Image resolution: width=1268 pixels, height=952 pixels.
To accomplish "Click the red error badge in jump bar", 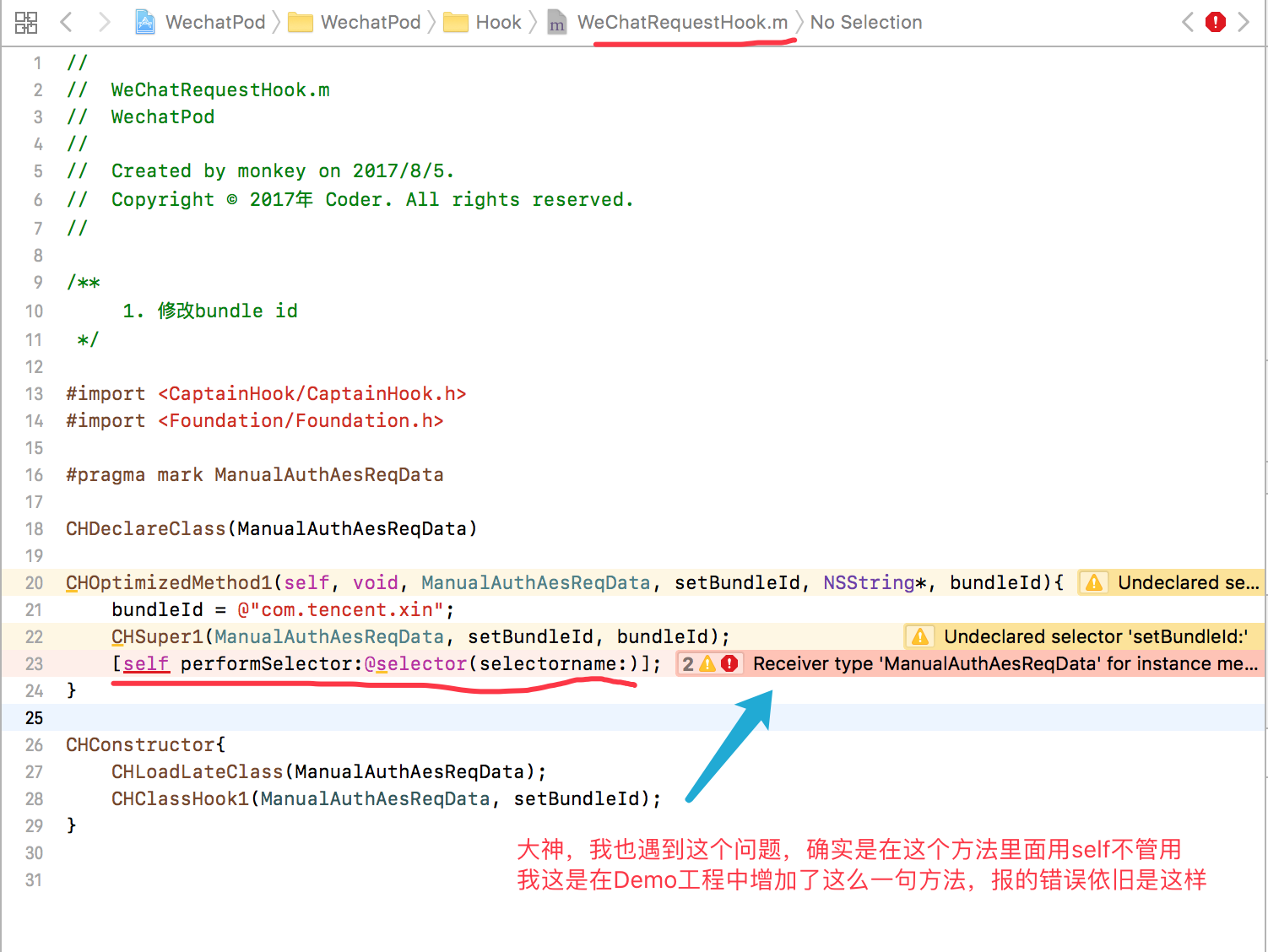I will pyautogui.click(x=1216, y=22).
